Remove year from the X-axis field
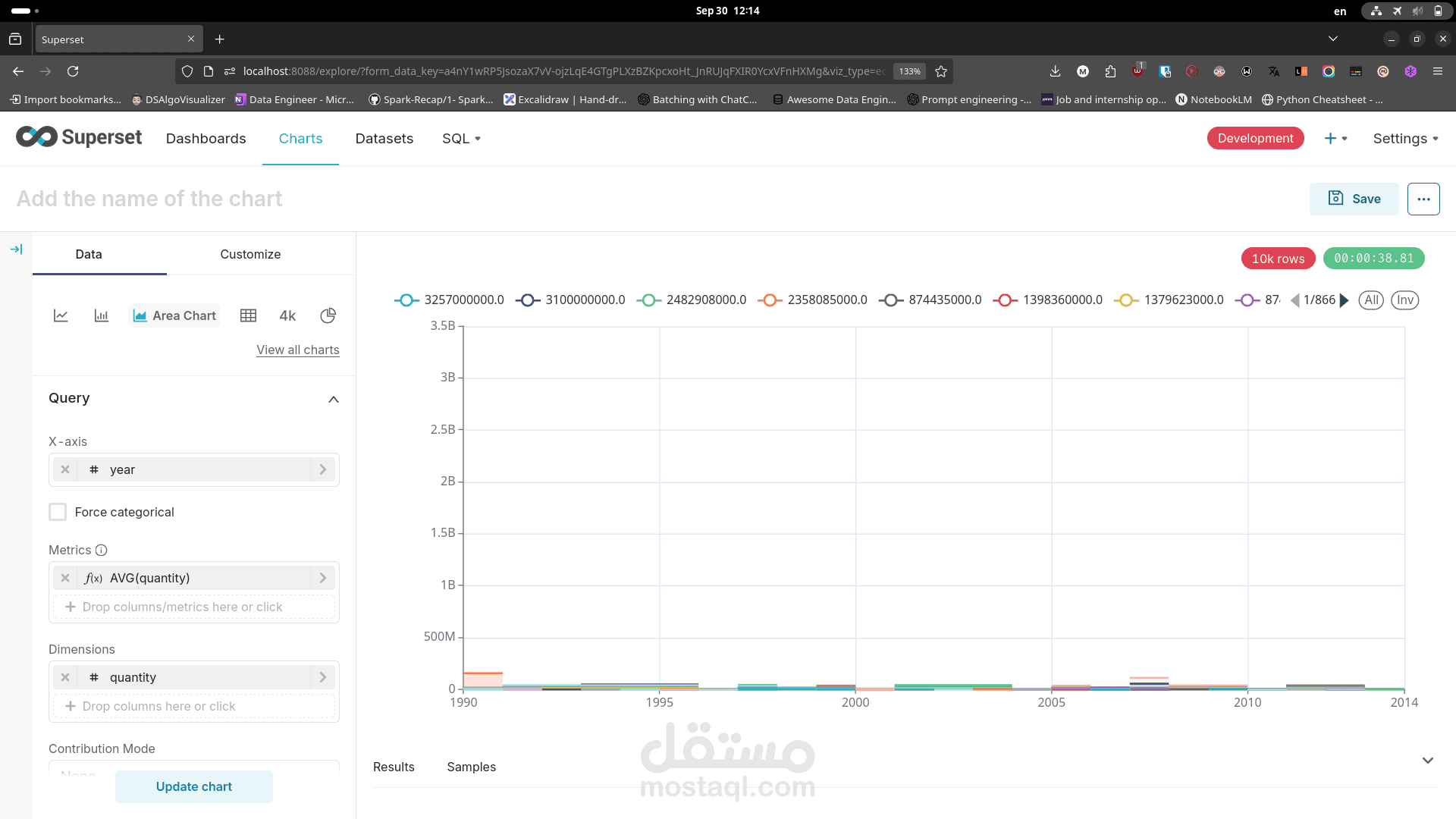This screenshot has height=819, width=1456. (x=65, y=469)
